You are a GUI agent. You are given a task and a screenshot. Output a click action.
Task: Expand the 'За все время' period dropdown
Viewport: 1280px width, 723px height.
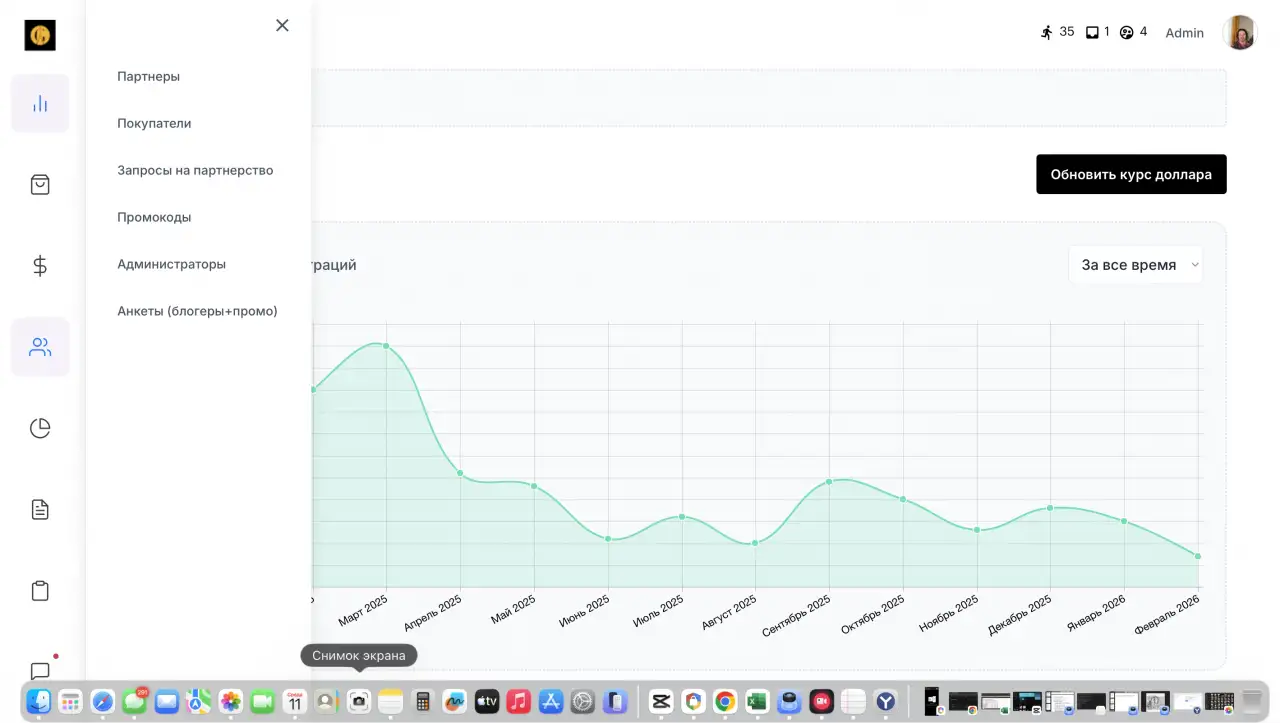pos(1136,265)
